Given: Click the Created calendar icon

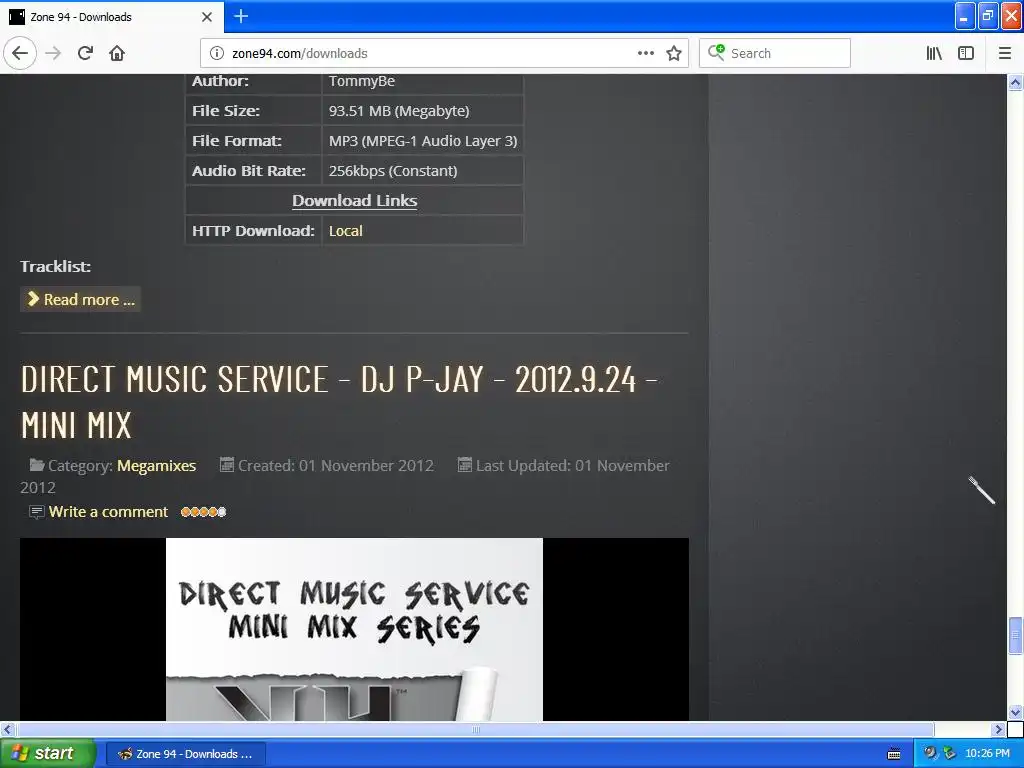Looking at the screenshot, I should pos(227,465).
